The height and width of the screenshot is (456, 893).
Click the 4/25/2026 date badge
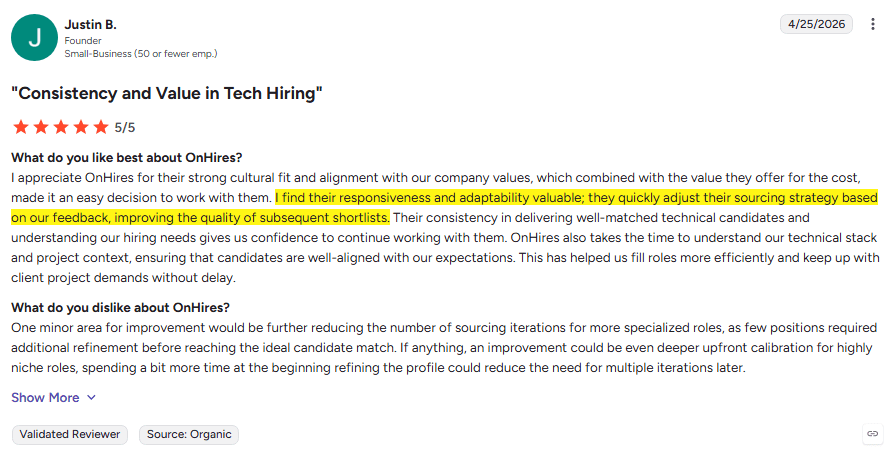pos(816,24)
